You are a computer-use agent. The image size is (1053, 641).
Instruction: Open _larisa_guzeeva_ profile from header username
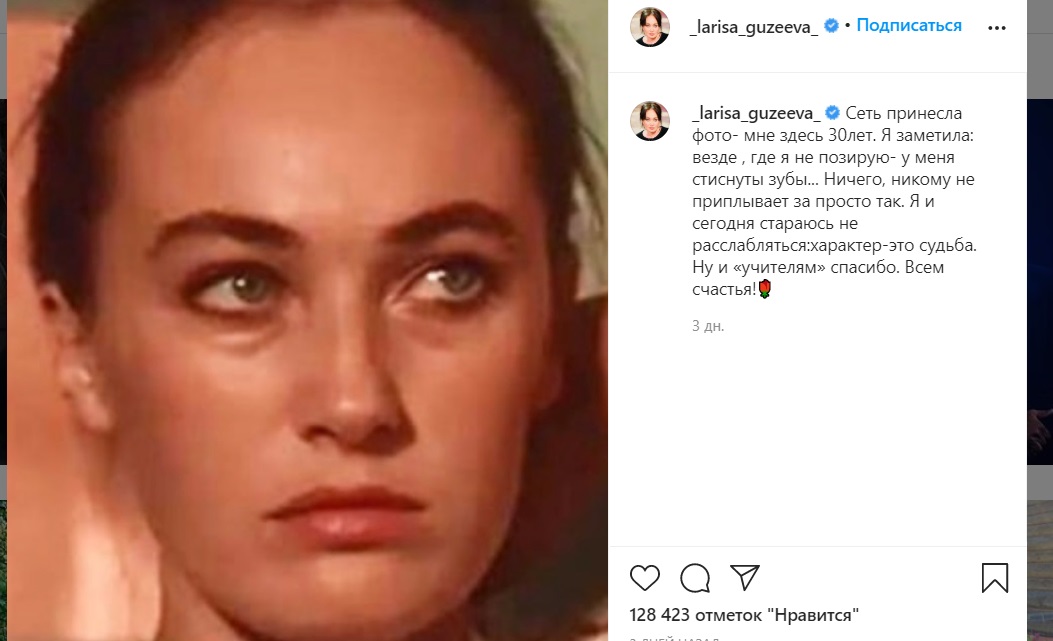pos(753,27)
